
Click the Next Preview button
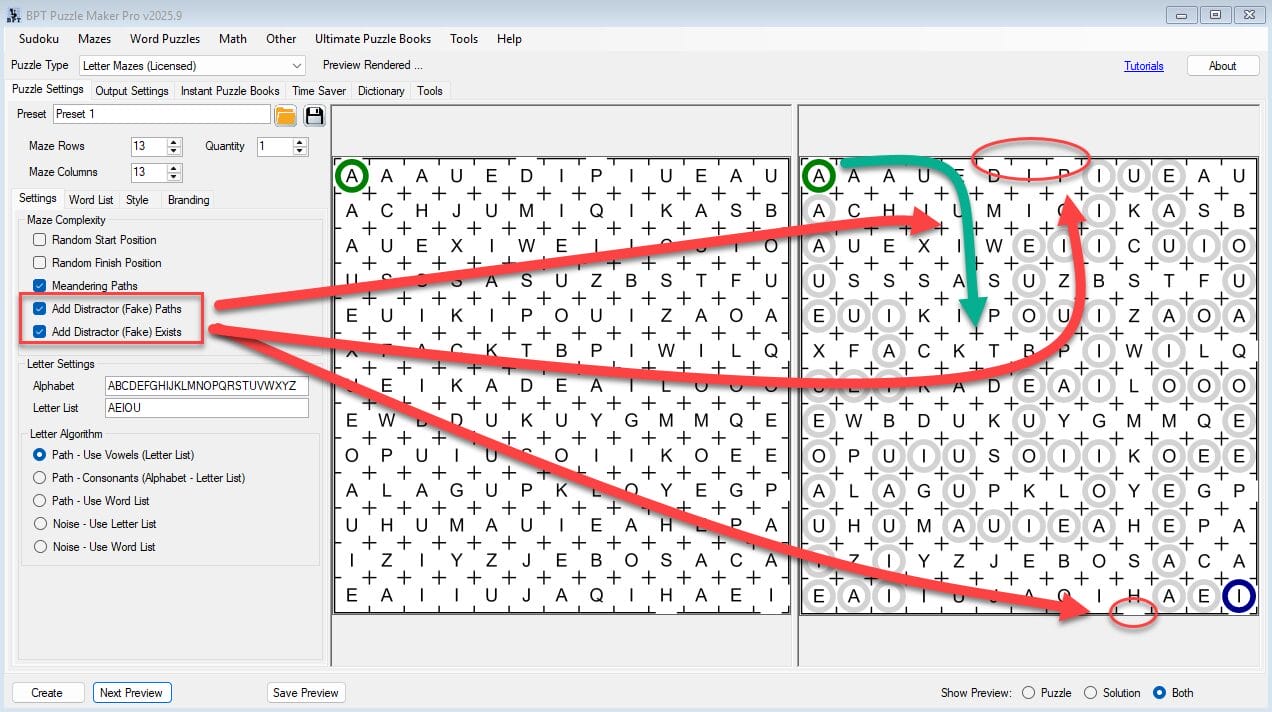point(131,693)
